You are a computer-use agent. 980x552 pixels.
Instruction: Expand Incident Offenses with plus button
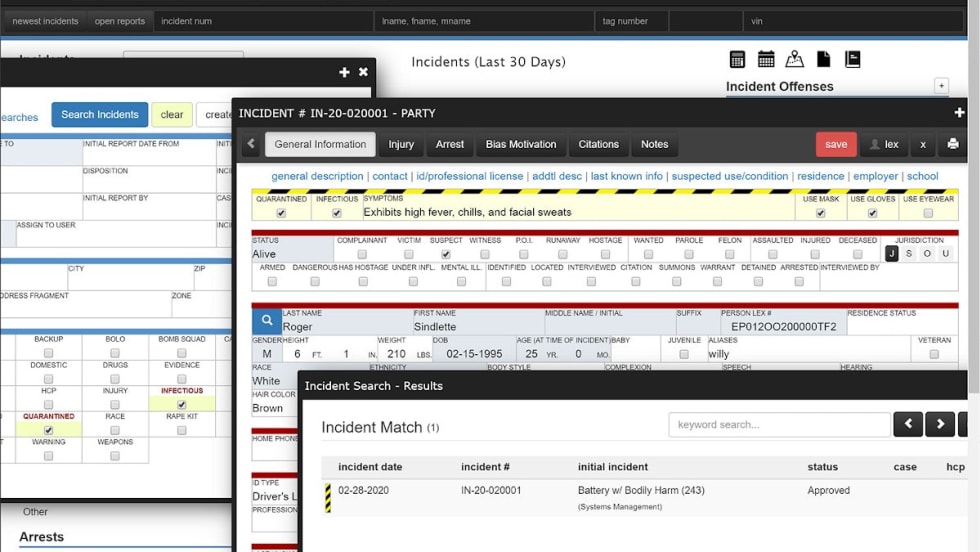[x=941, y=86]
